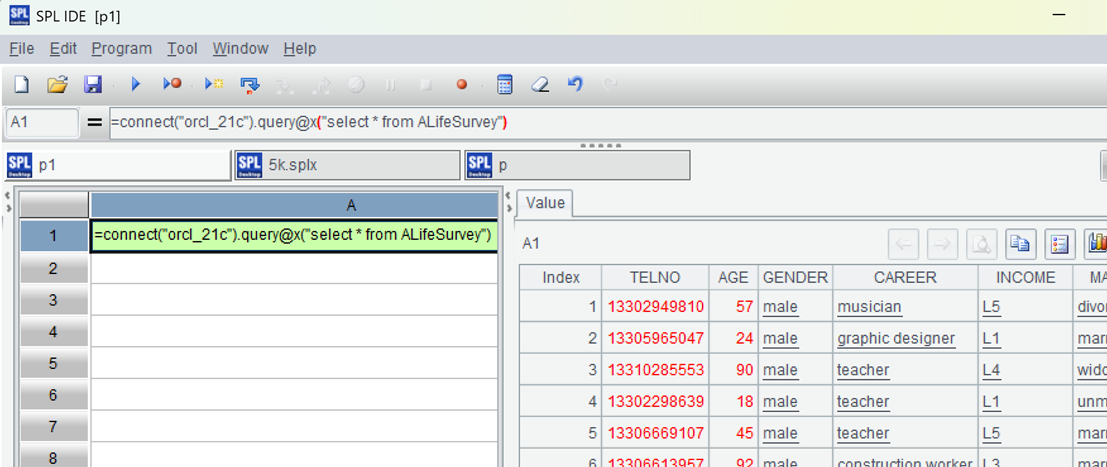Toggle breakpoint with the red circle icon
The height and width of the screenshot is (467, 1107).
(462, 85)
